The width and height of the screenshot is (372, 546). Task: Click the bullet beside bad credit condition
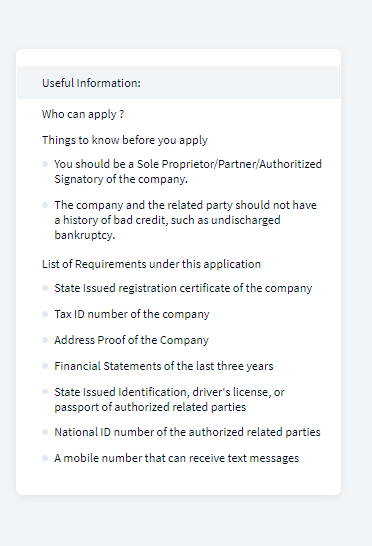click(45, 205)
